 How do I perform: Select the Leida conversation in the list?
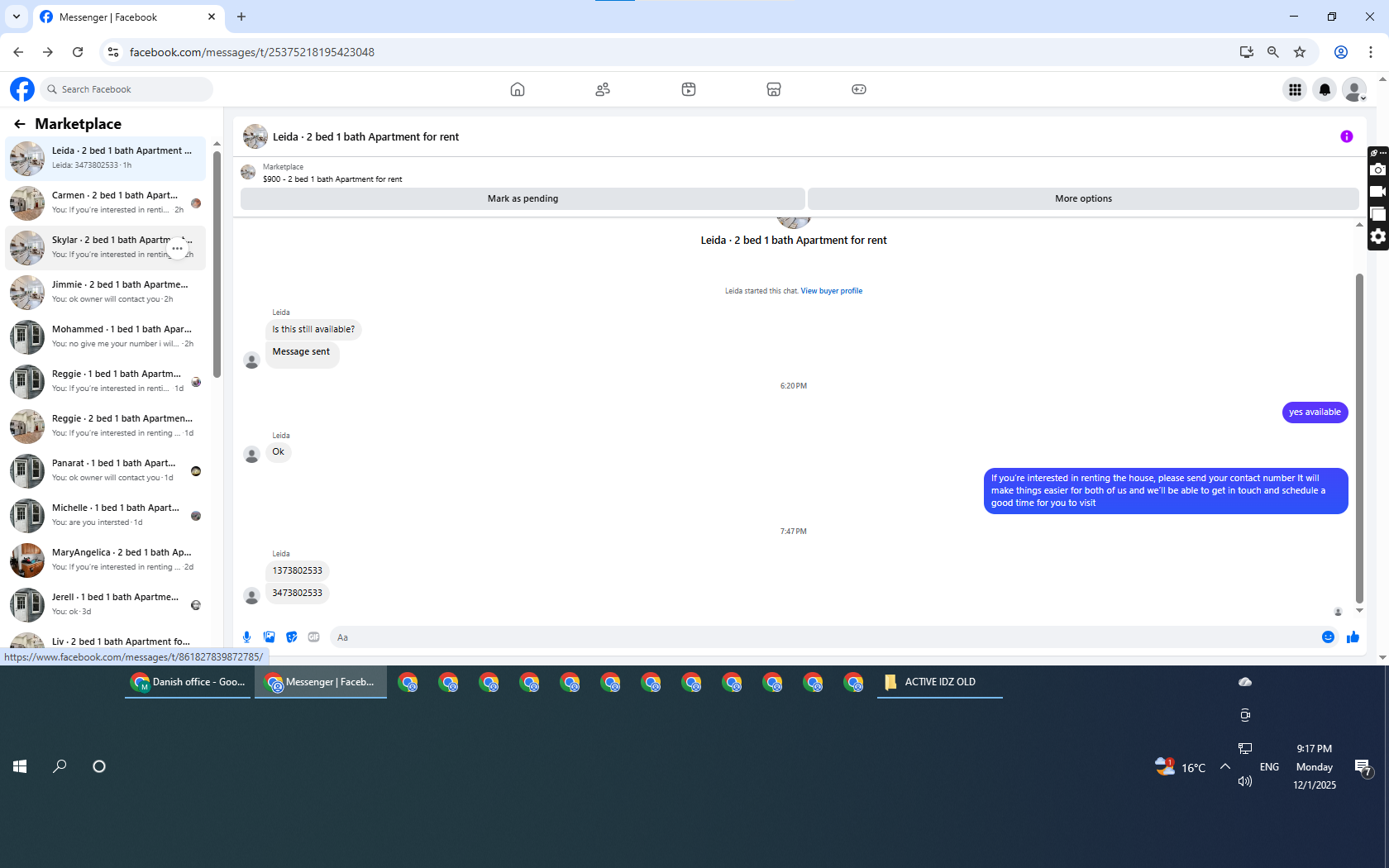106,158
